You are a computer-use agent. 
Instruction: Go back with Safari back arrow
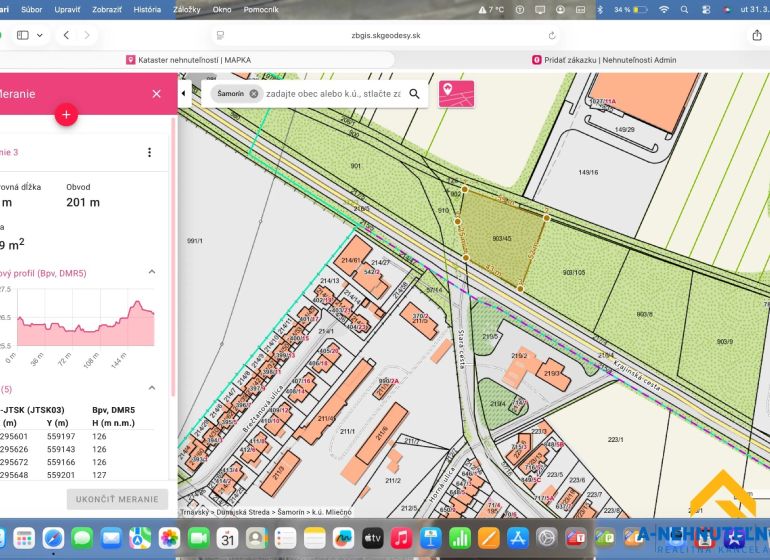click(x=66, y=35)
